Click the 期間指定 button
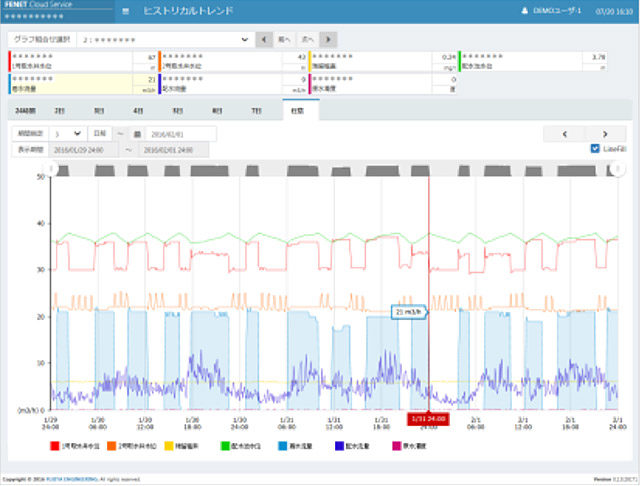Screen dimensions: 640x486 31,133
